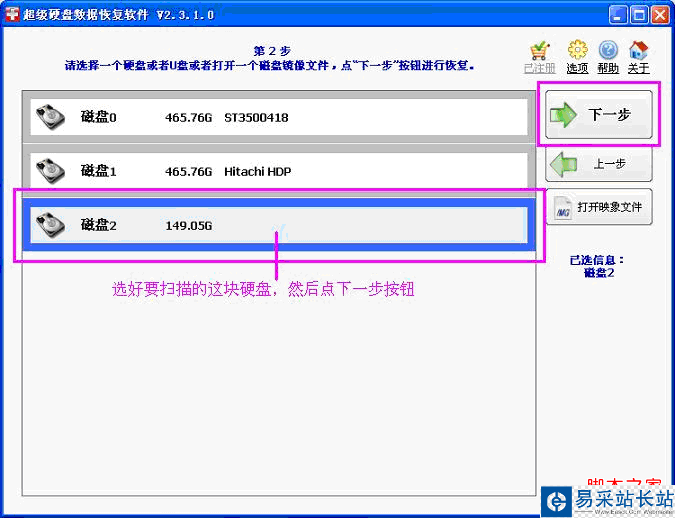The image size is (675, 518).
Task: Click 149.05G size text
Action: pos(189,225)
